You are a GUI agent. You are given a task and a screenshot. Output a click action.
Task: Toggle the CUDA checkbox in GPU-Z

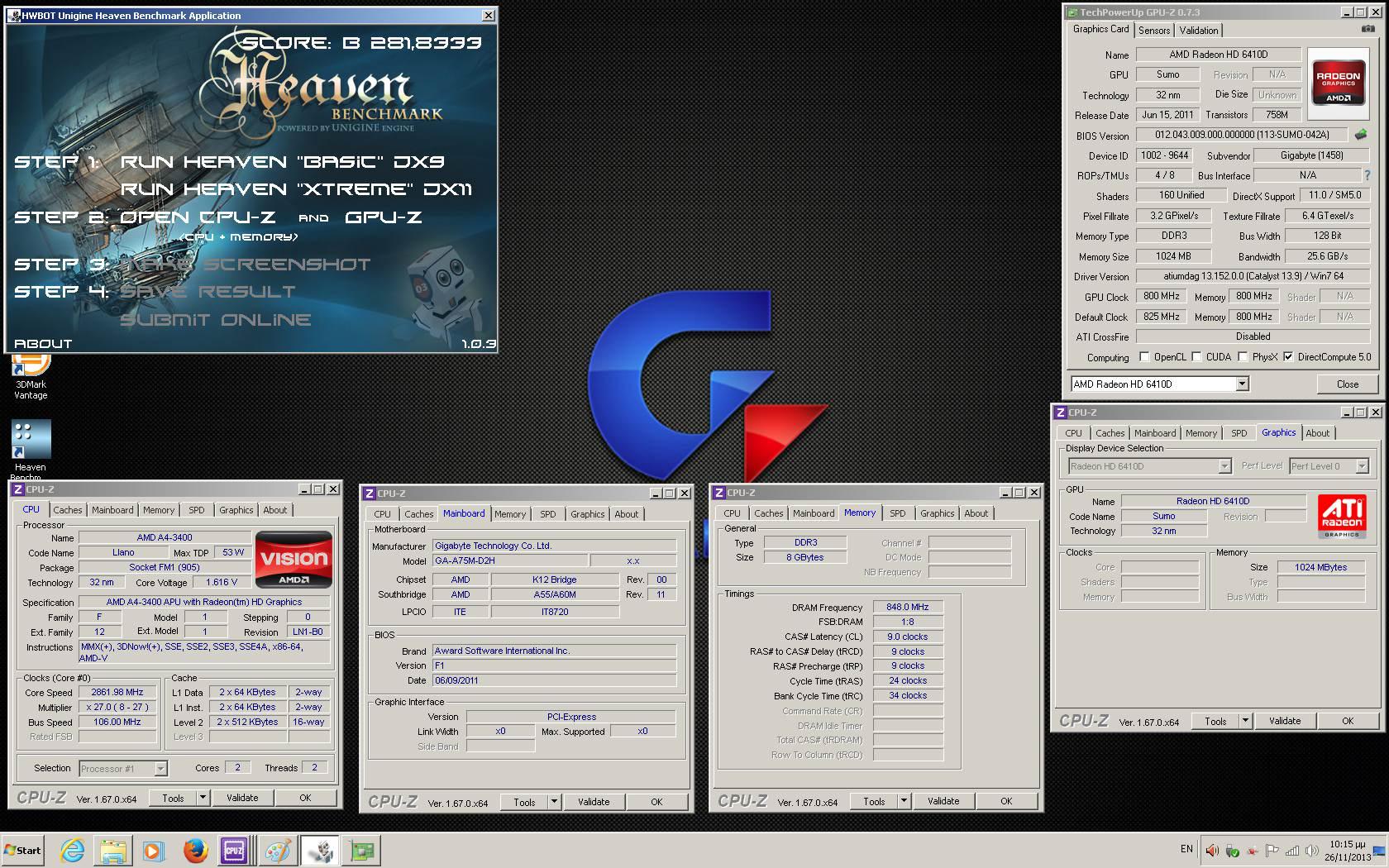pos(1196,357)
